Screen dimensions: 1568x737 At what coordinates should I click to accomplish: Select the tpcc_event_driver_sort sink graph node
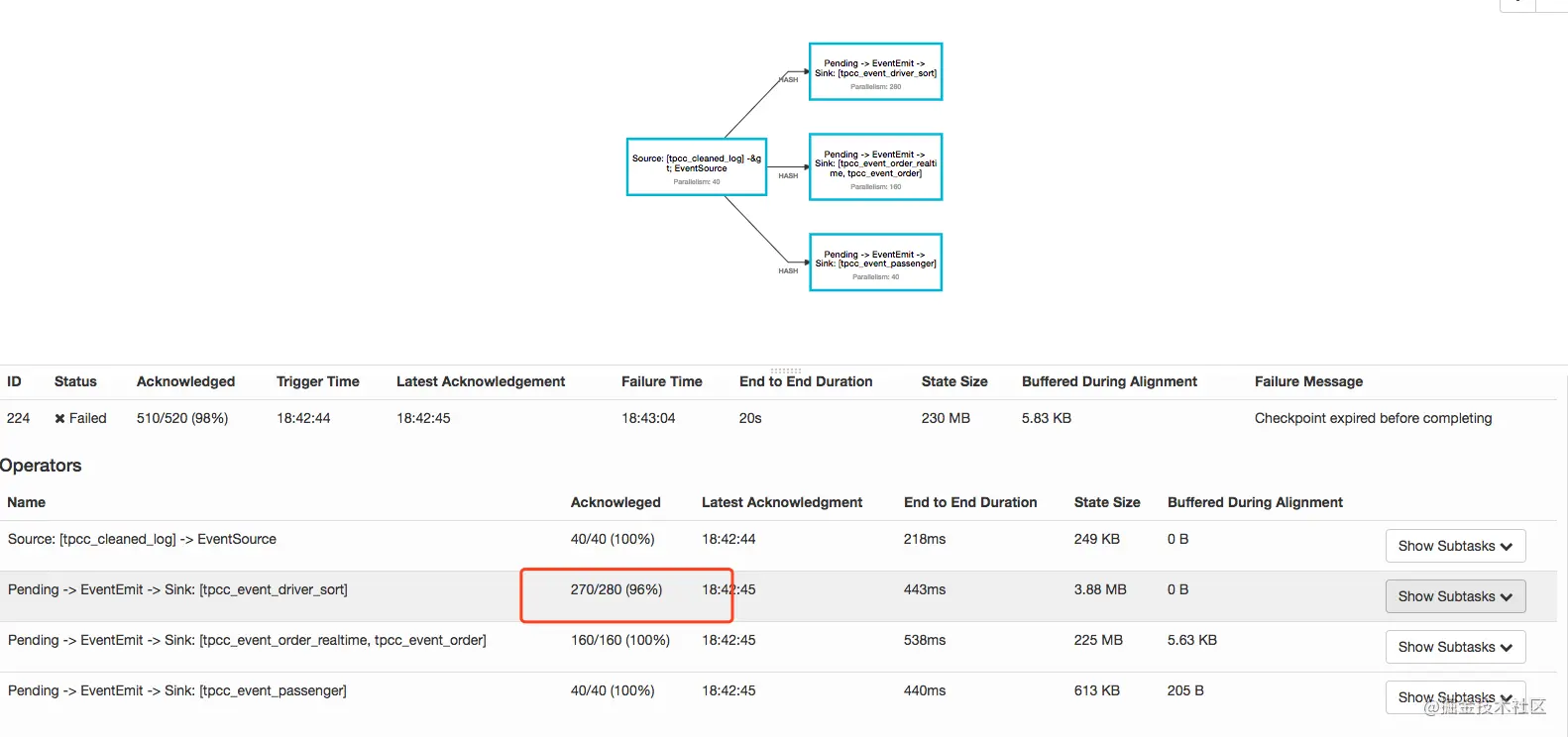click(875, 71)
